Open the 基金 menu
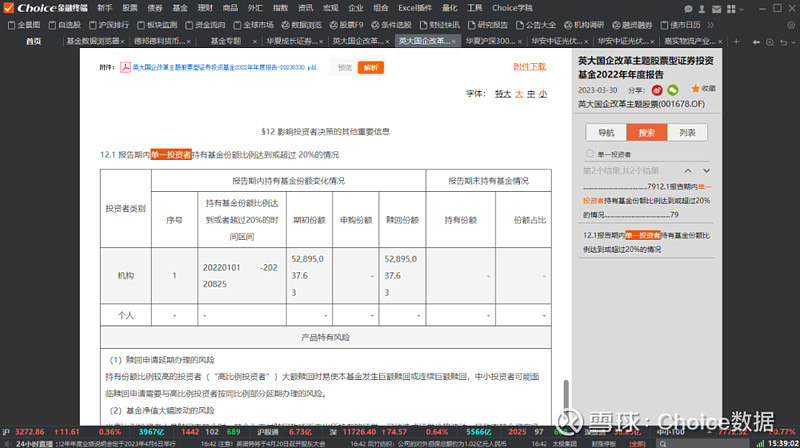This screenshot has width=800, height=448. [180, 8]
